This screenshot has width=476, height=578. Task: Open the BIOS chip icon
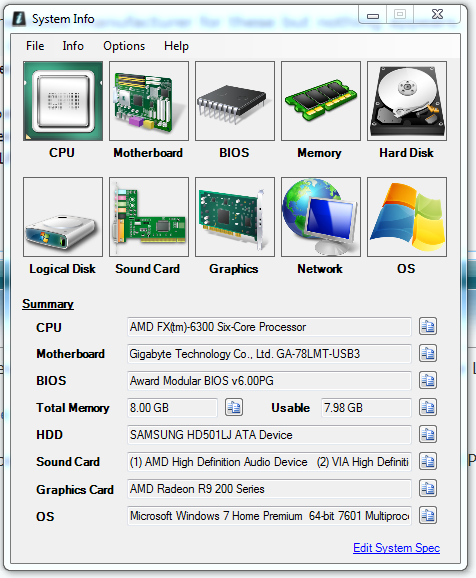(235, 101)
